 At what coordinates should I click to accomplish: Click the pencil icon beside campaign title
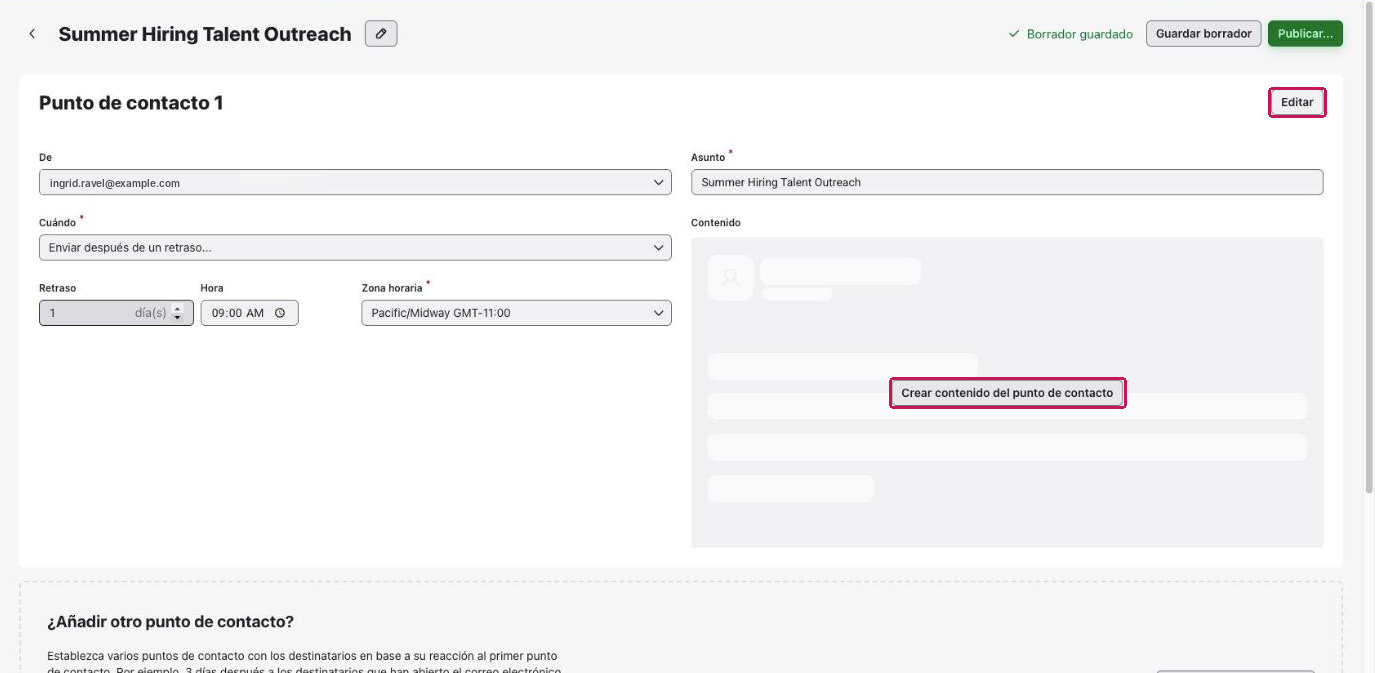(381, 34)
